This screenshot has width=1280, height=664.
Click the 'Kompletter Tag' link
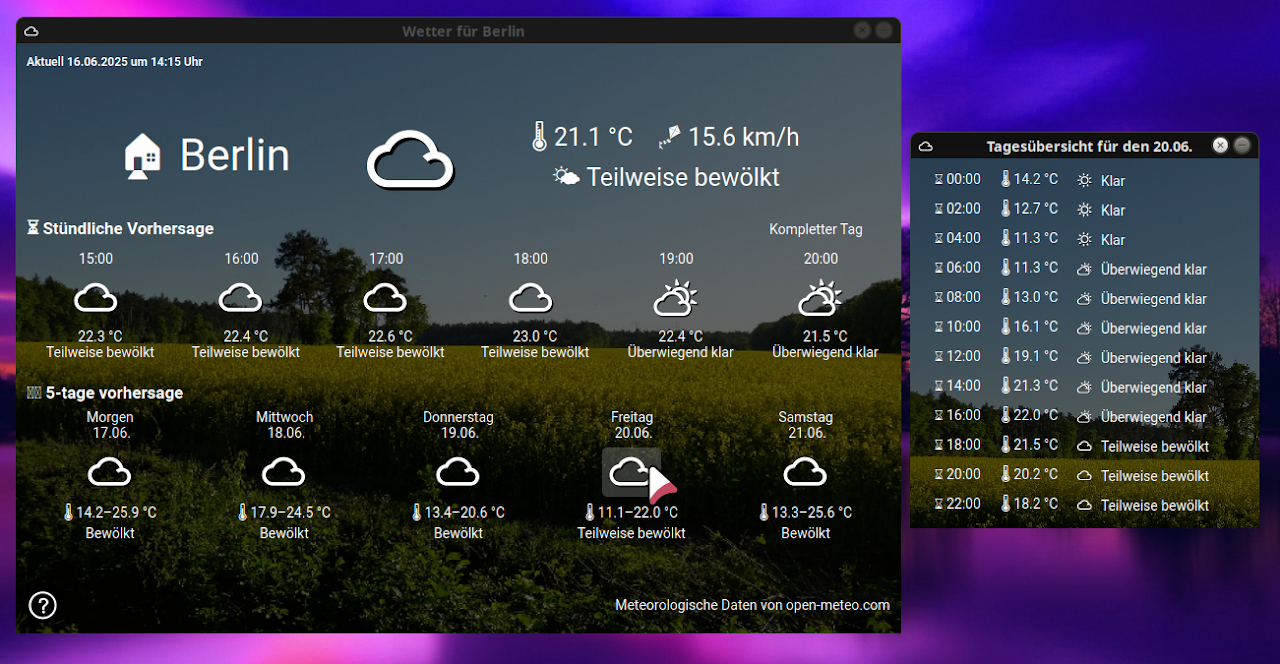[x=815, y=229]
